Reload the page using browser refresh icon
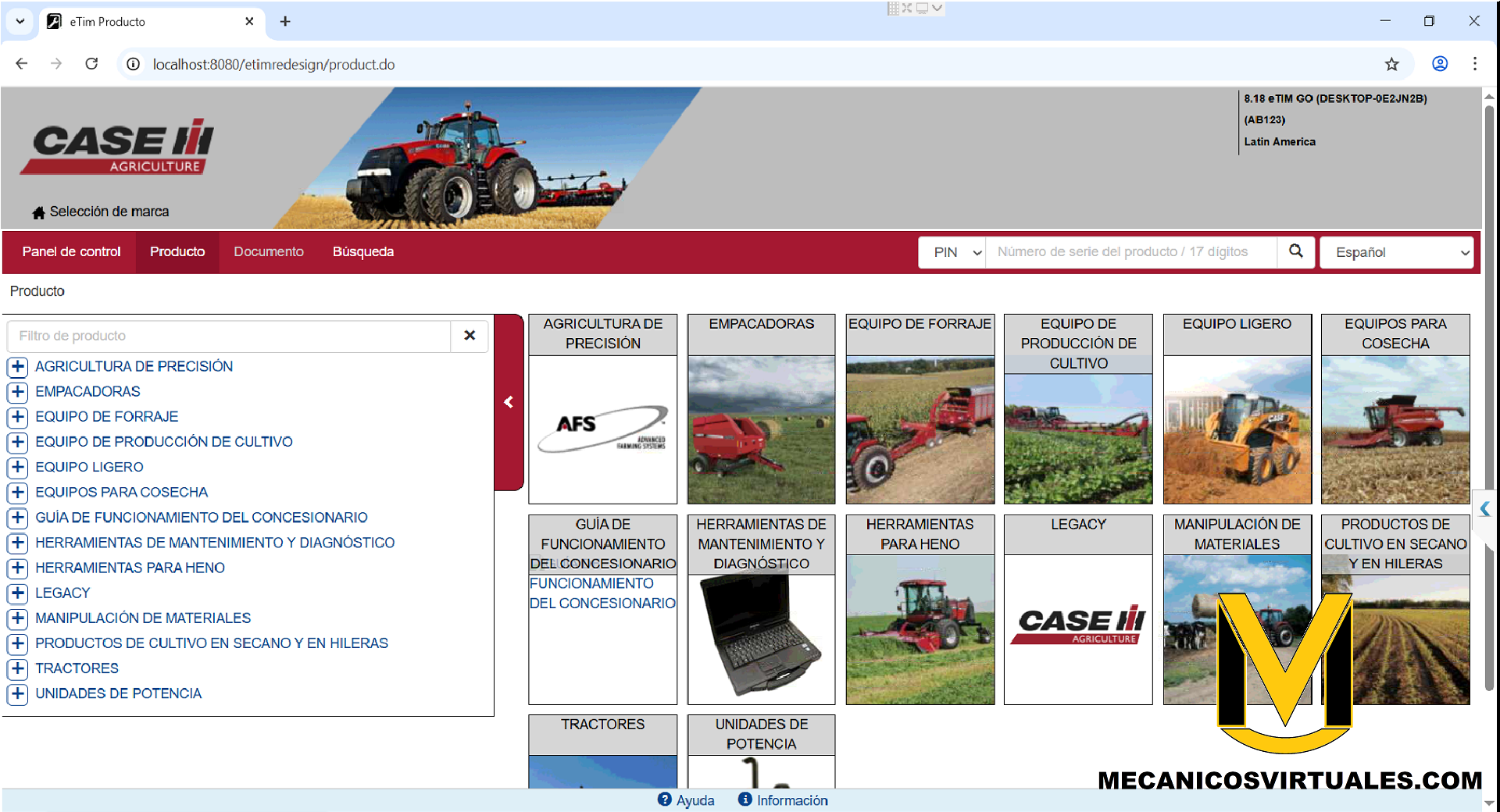This screenshot has height=812, width=1500. [91, 64]
